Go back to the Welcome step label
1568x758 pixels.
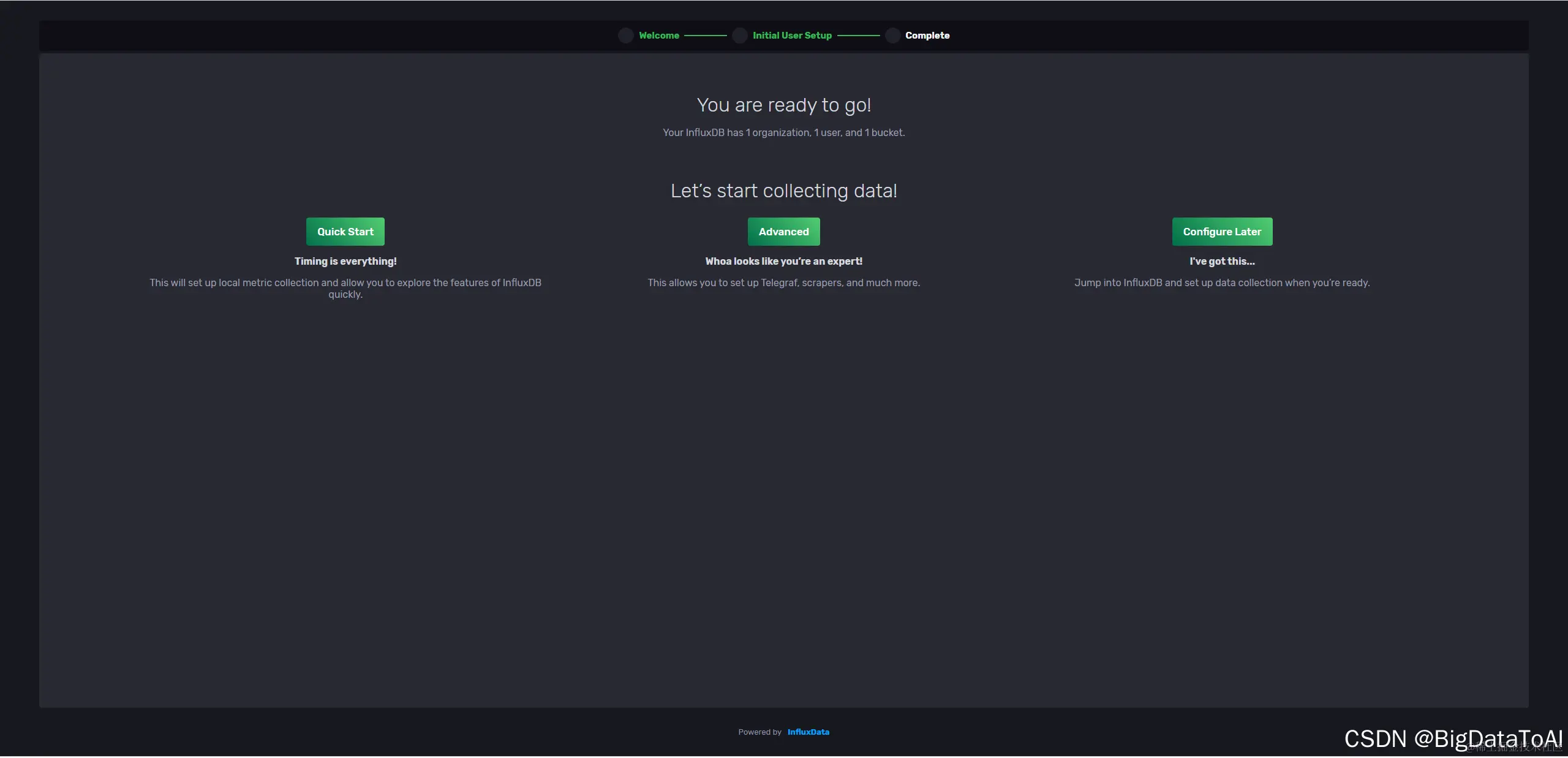(658, 36)
